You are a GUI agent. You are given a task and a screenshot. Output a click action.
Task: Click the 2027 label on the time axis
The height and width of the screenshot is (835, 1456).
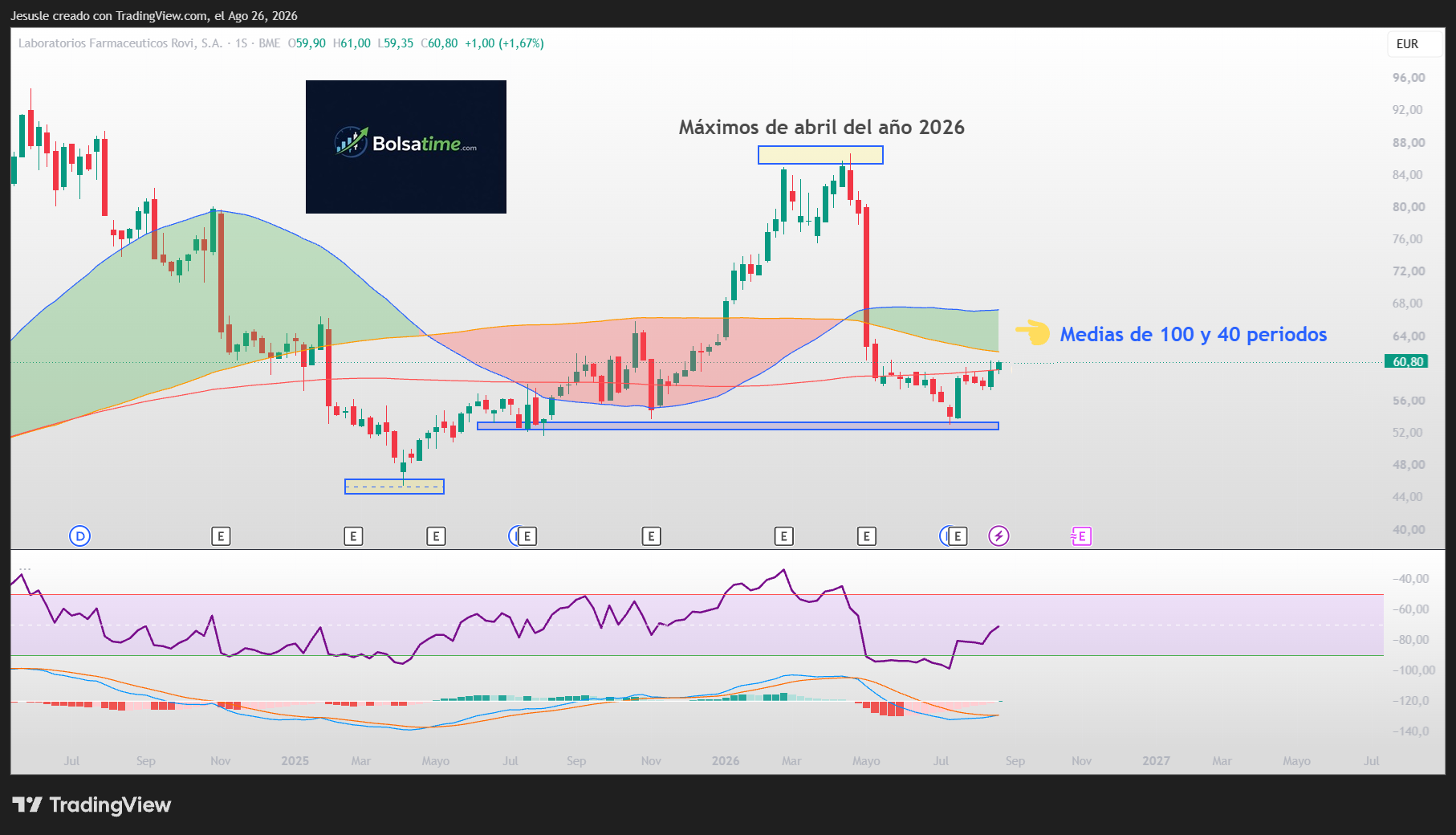[x=1156, y=761]
